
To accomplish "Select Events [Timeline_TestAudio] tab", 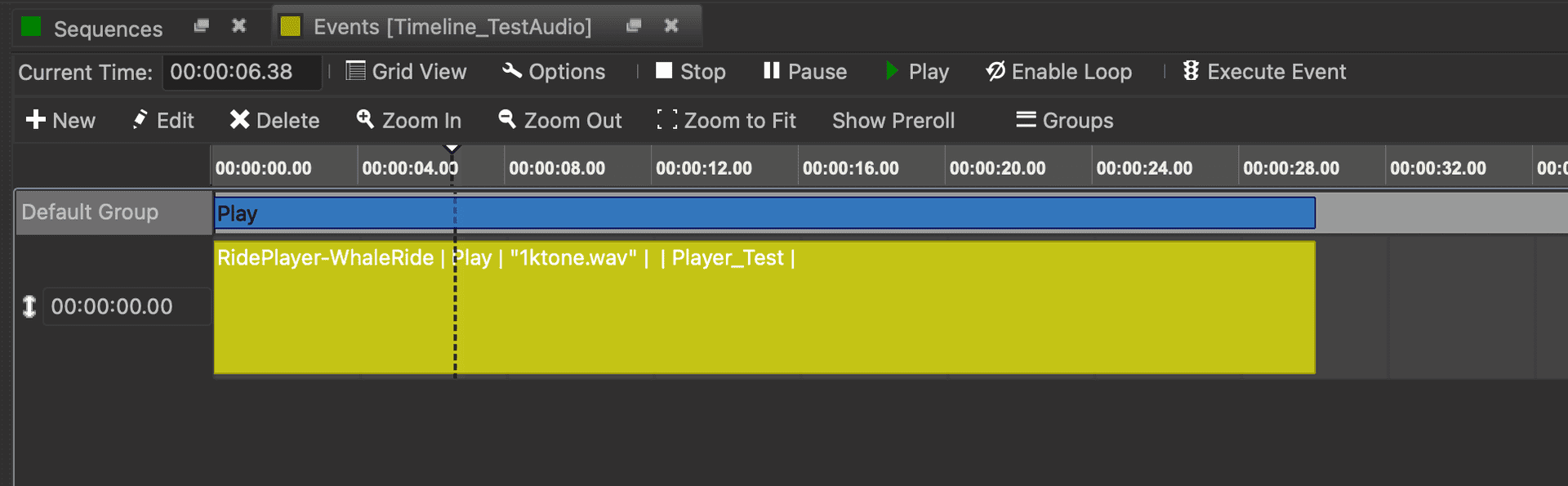I will tap(452, 27).
